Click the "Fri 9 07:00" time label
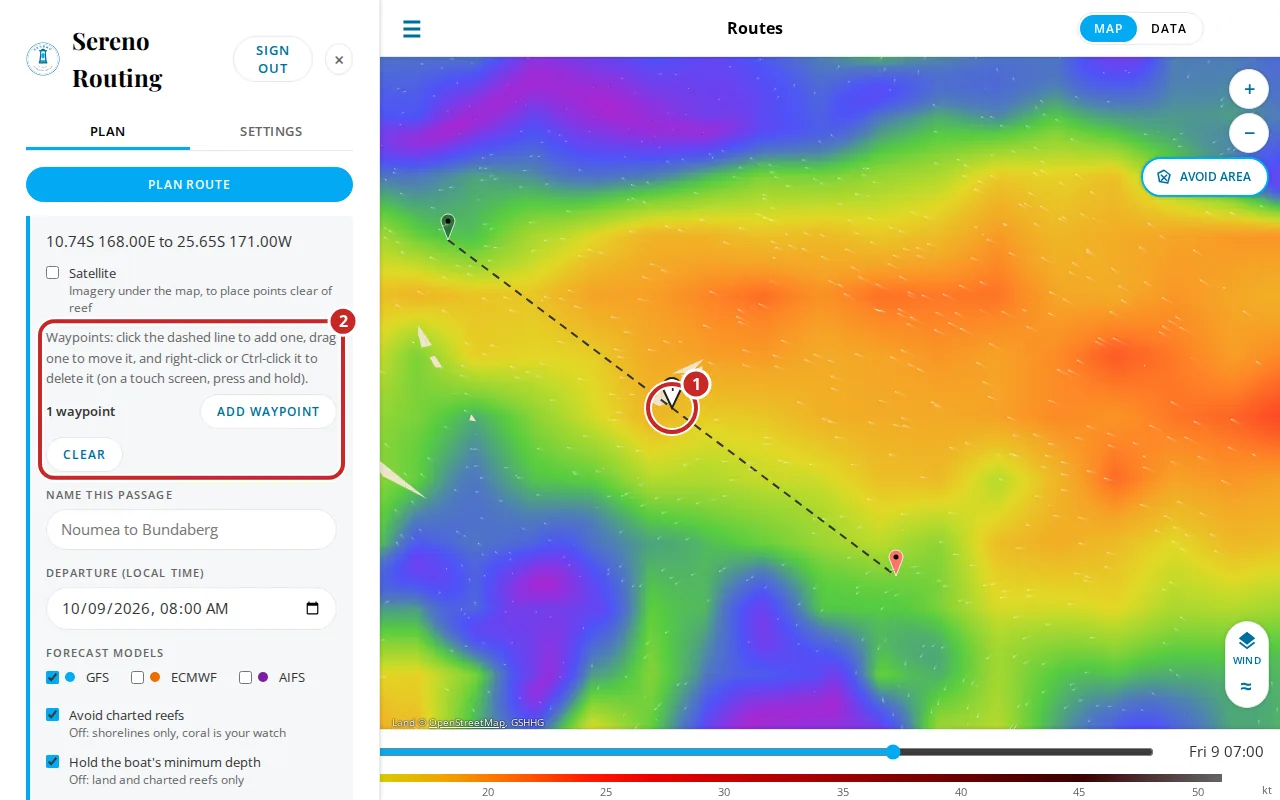The height and width of the screenshot is (800, 1280). point(1226,752)
